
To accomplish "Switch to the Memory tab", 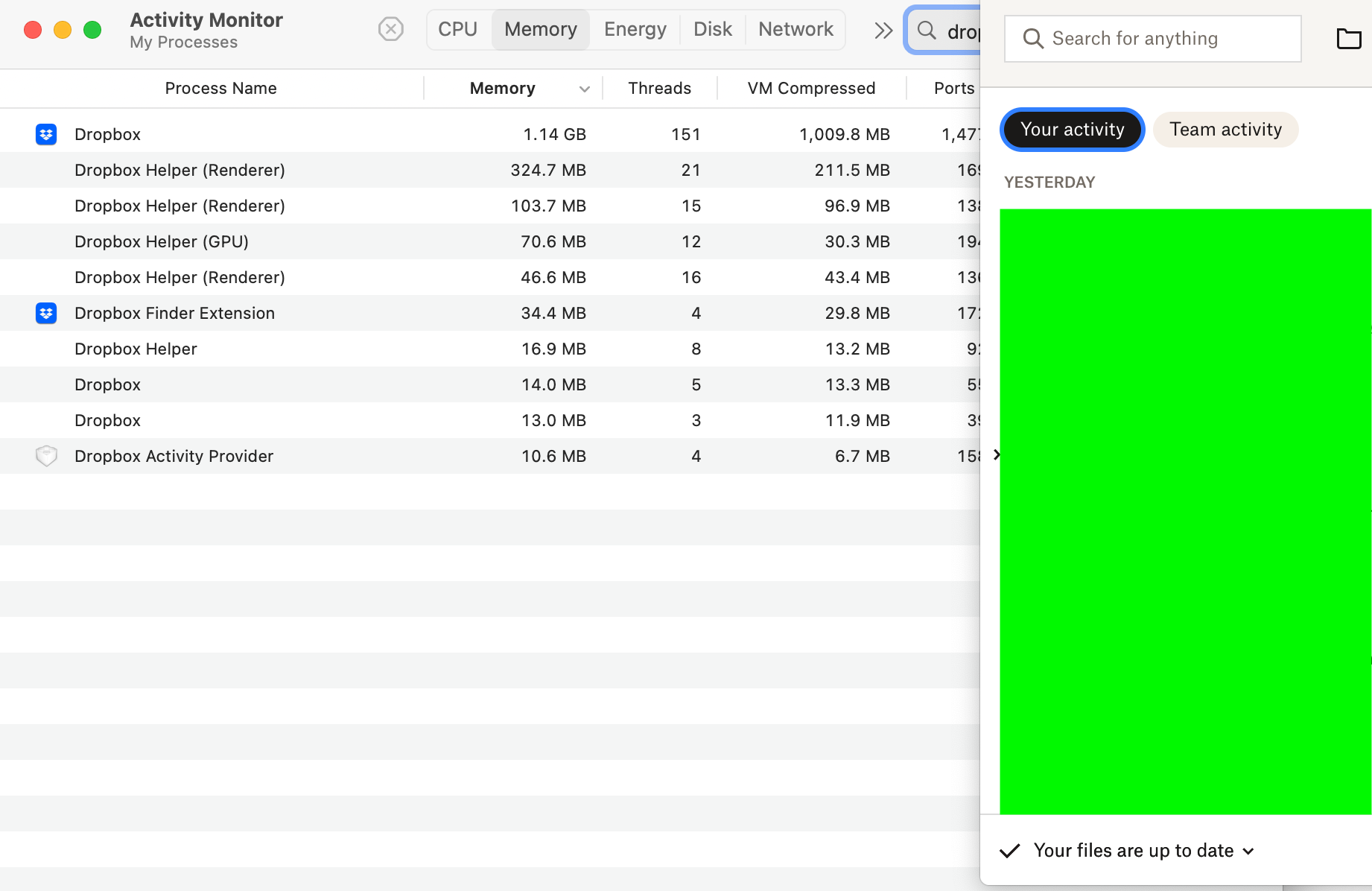I will [541, 29].
